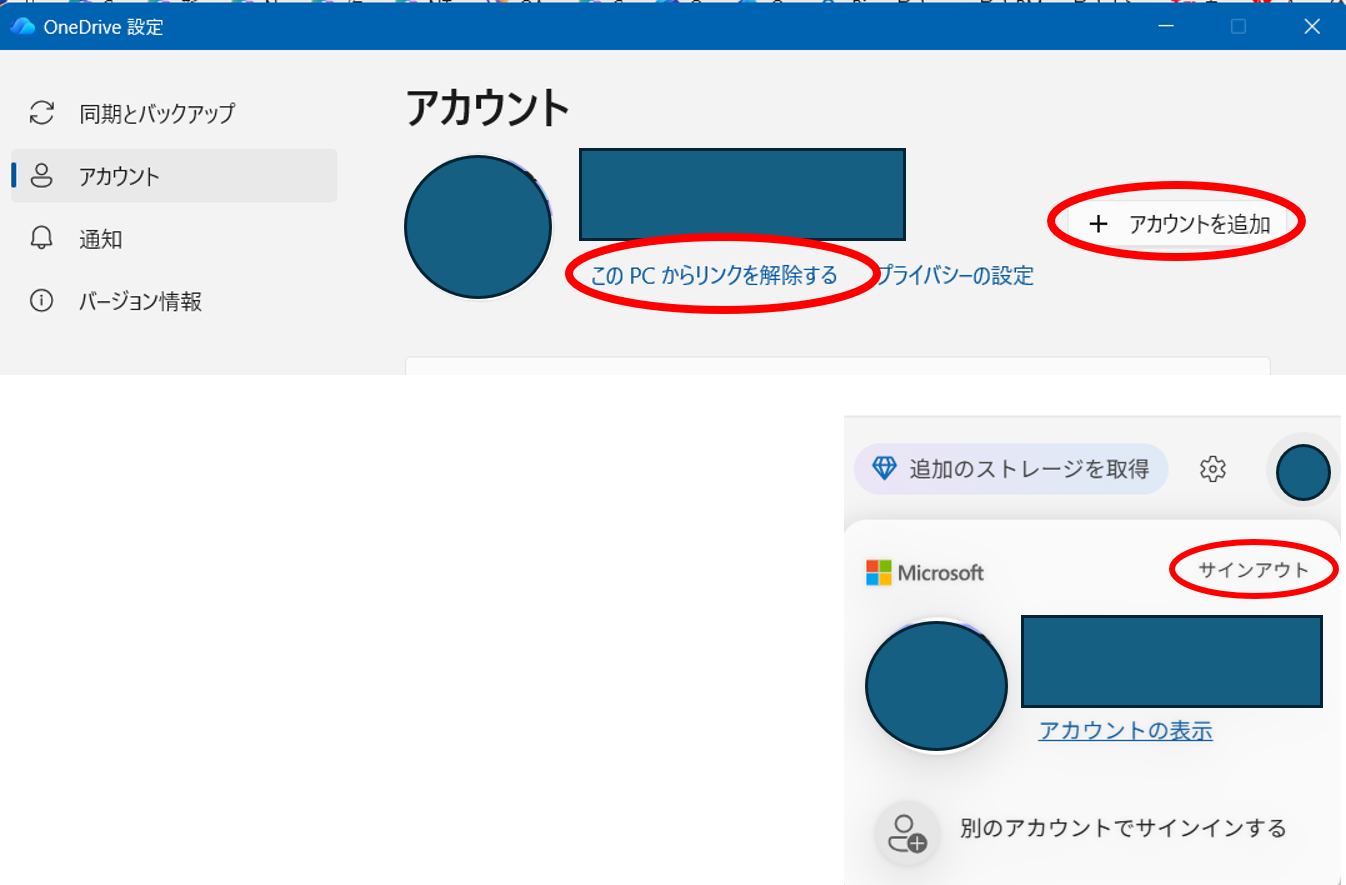Open the settings gear icon in the web header
Viewport: 1346px width, 885px height.
1213,469
